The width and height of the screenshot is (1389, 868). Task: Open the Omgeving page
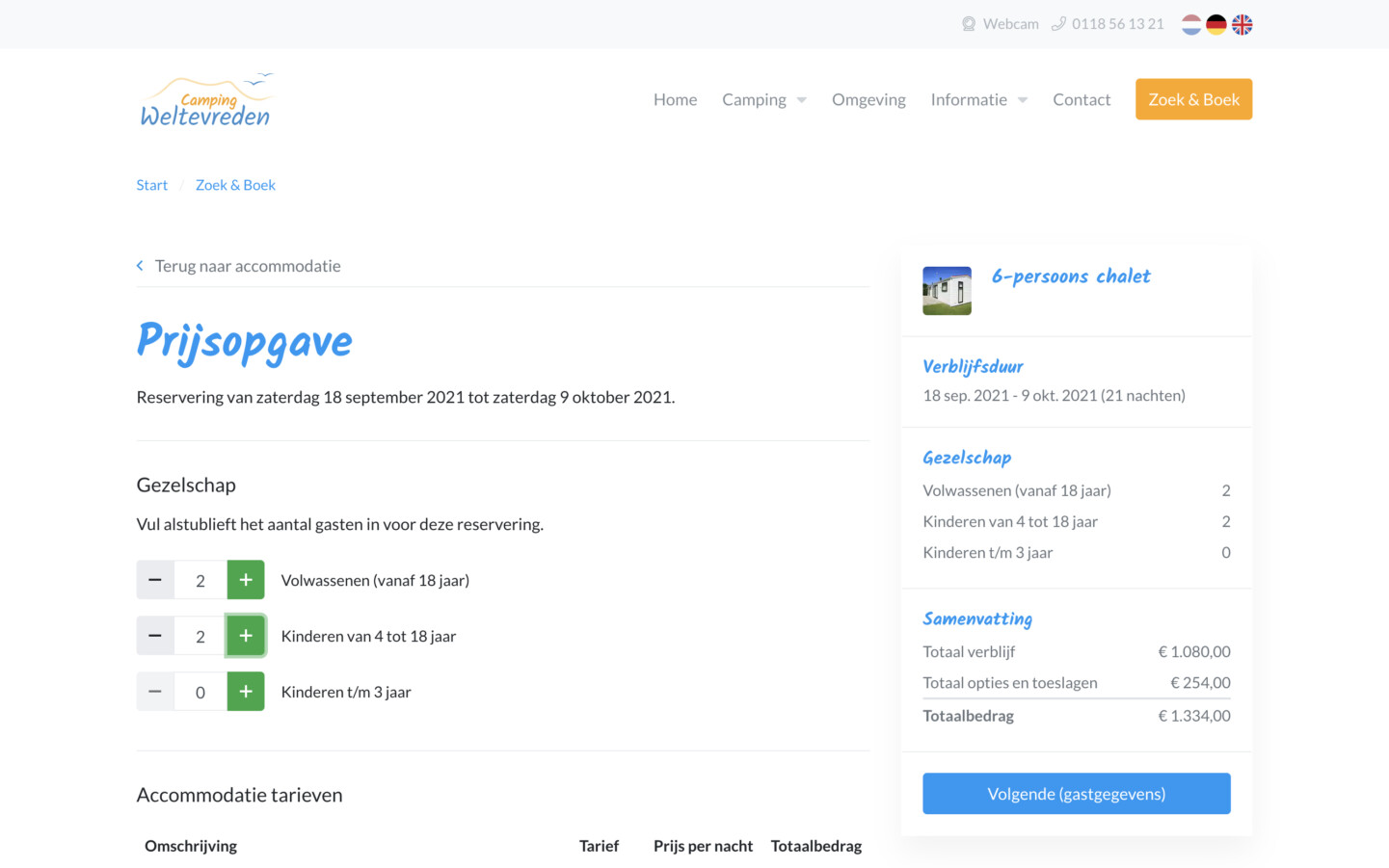(x=868, y=99)
